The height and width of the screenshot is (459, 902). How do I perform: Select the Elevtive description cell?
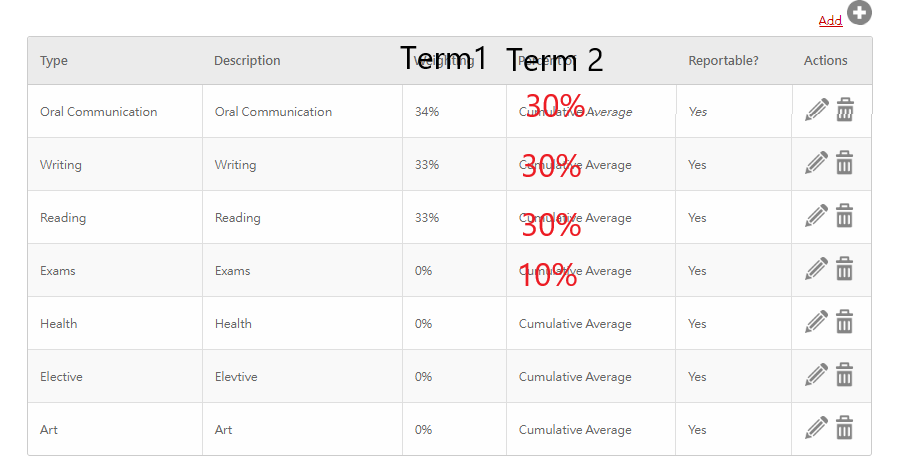pyautogui.click(x=302, y=376)
